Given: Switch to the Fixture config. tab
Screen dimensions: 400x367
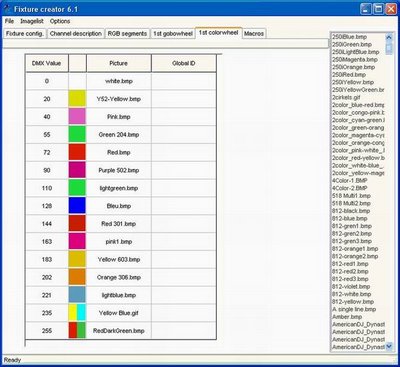Looking at the screenshot, I should point(25,34).
